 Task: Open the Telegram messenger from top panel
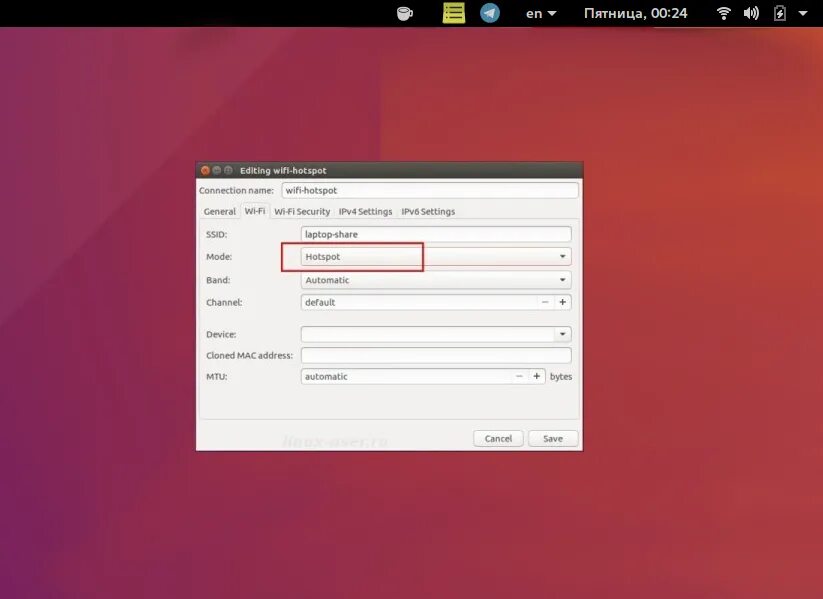click(x=489, y=13)
